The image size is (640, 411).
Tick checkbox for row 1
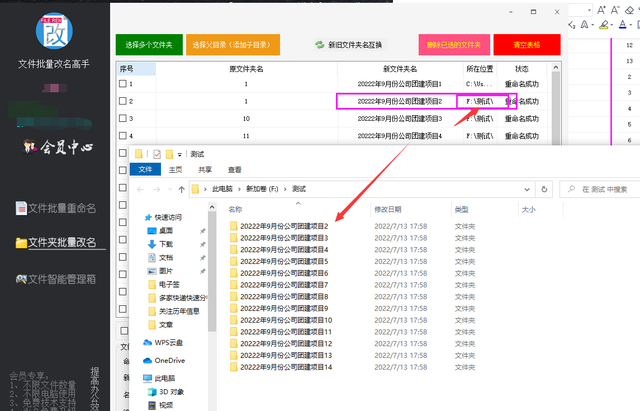click(x=122, y=84)
